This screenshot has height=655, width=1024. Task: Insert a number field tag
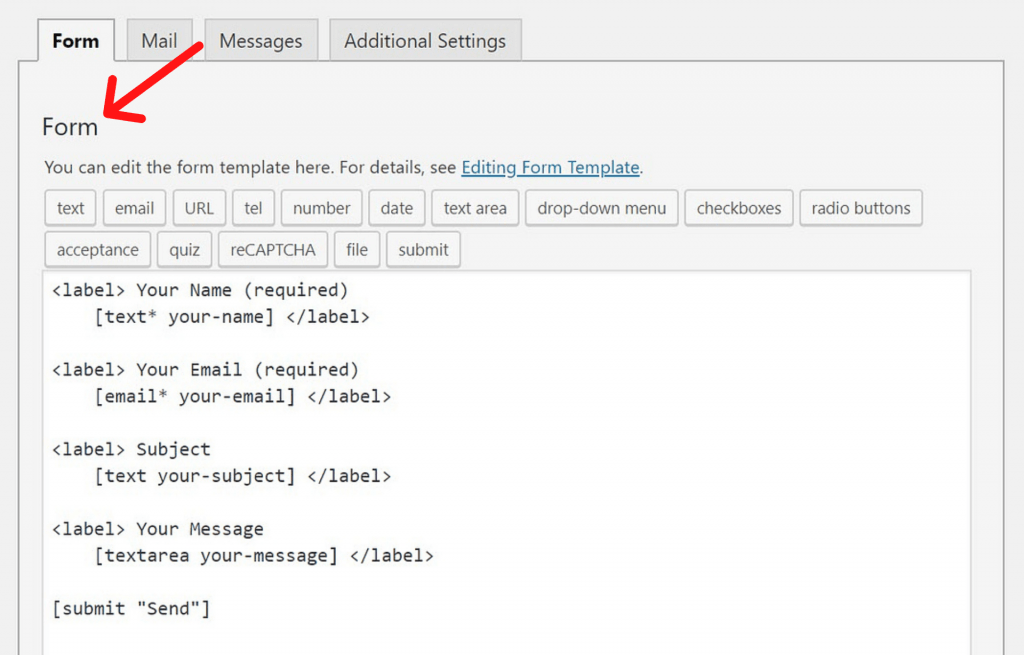[x=322, y=208]
